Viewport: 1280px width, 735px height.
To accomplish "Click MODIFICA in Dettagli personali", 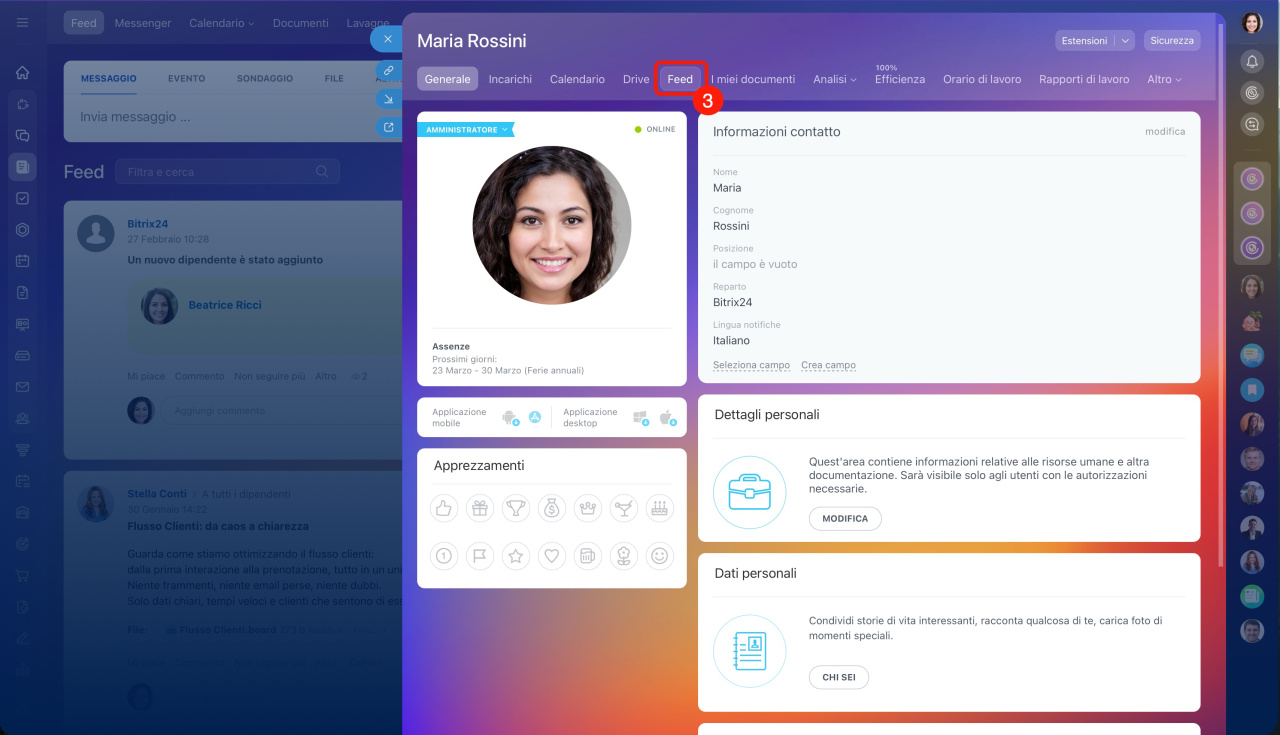I will [x=845, y=519].
